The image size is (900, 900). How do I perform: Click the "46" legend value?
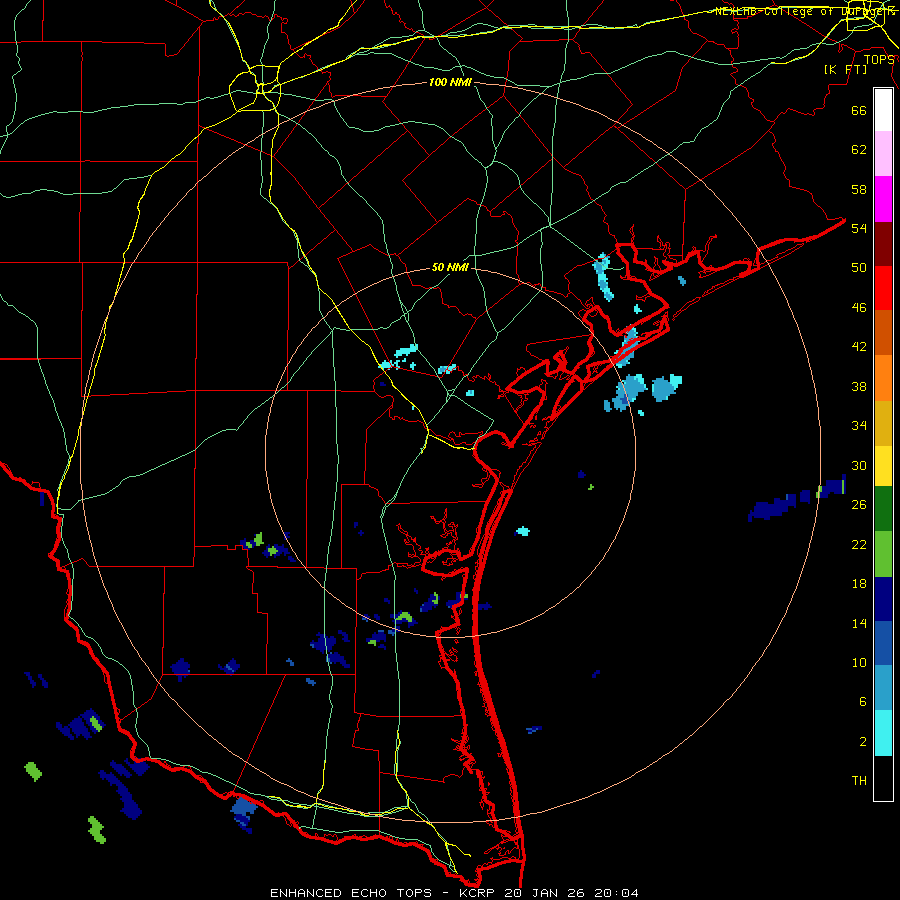[x=859, y=308]
